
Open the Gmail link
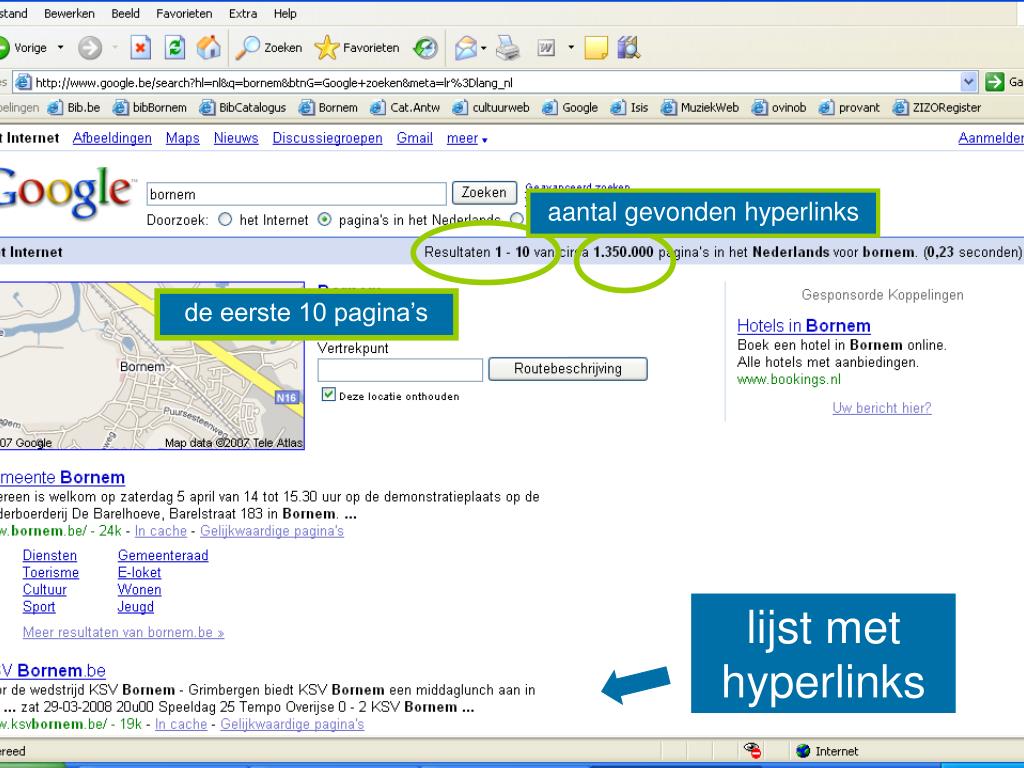click(x=415, y=138)
